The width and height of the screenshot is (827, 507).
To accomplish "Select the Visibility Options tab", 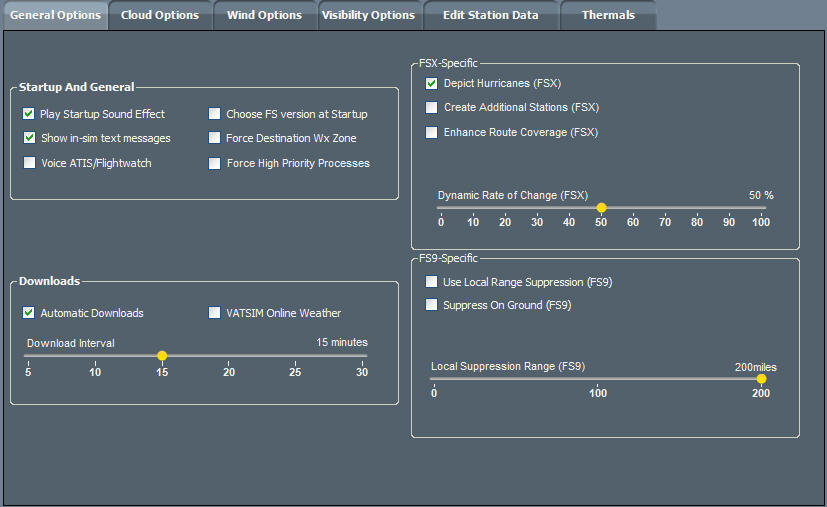I will coord(368,15).
